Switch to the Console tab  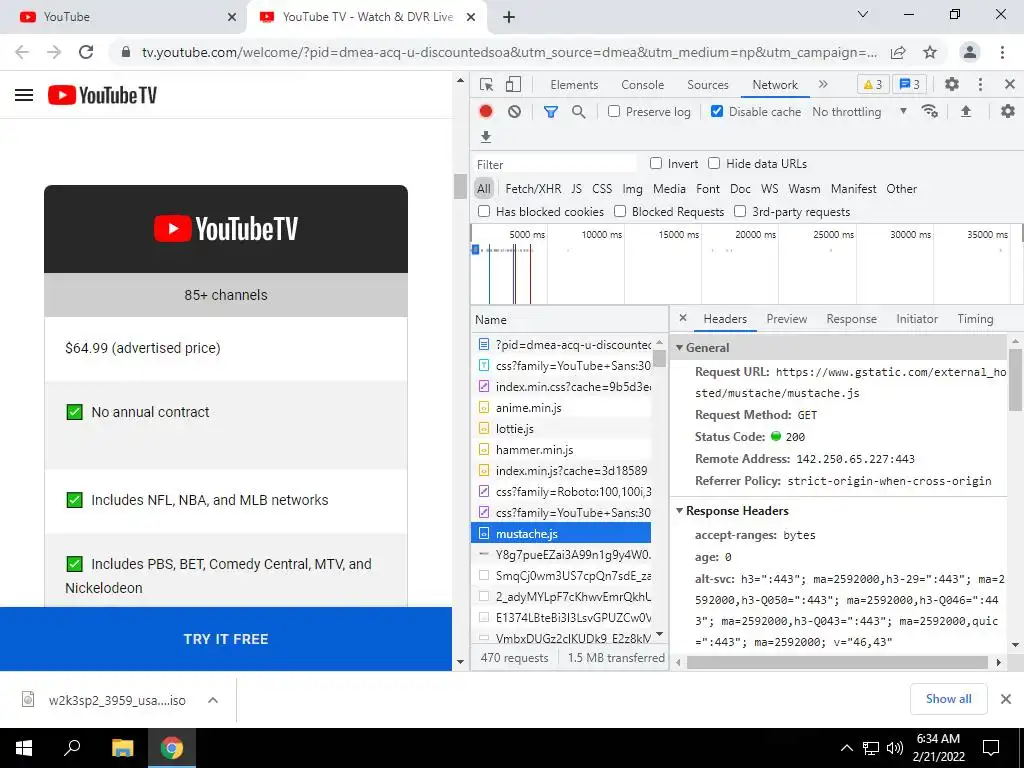click(643, 85)
